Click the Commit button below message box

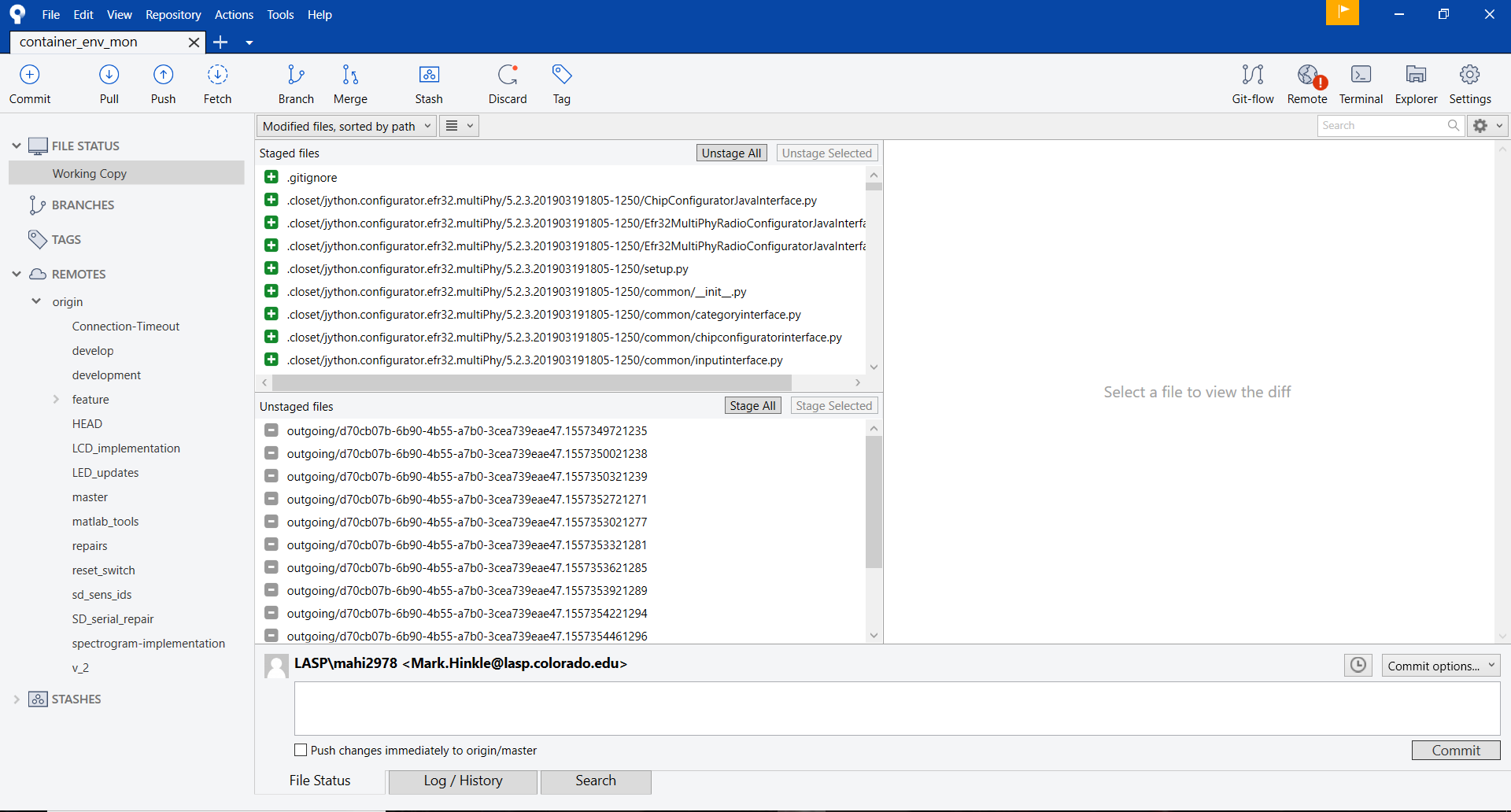point(1456,750)
